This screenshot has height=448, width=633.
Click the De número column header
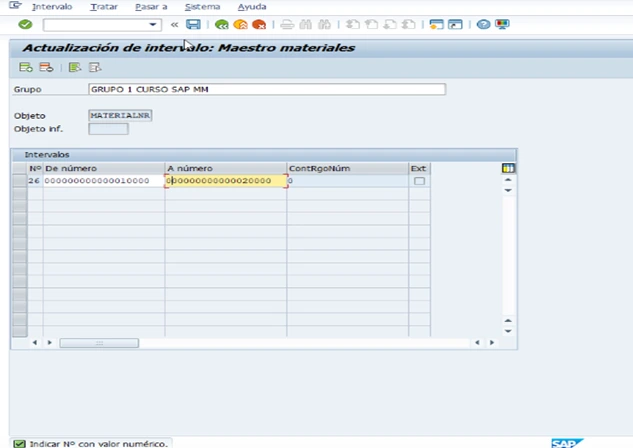click(104, 168)
